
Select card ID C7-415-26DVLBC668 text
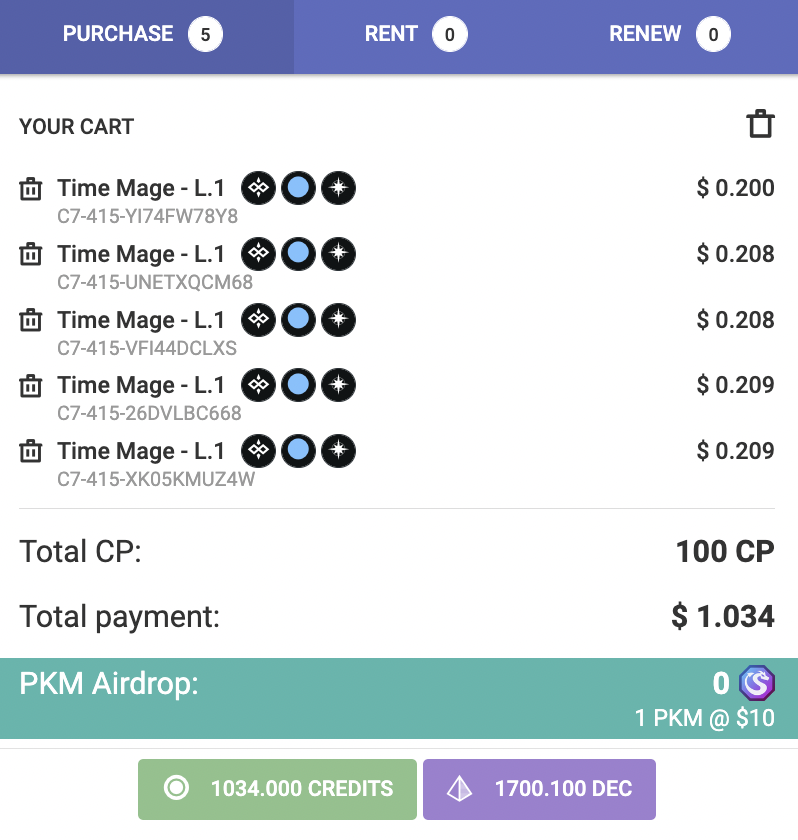[149, 414]
